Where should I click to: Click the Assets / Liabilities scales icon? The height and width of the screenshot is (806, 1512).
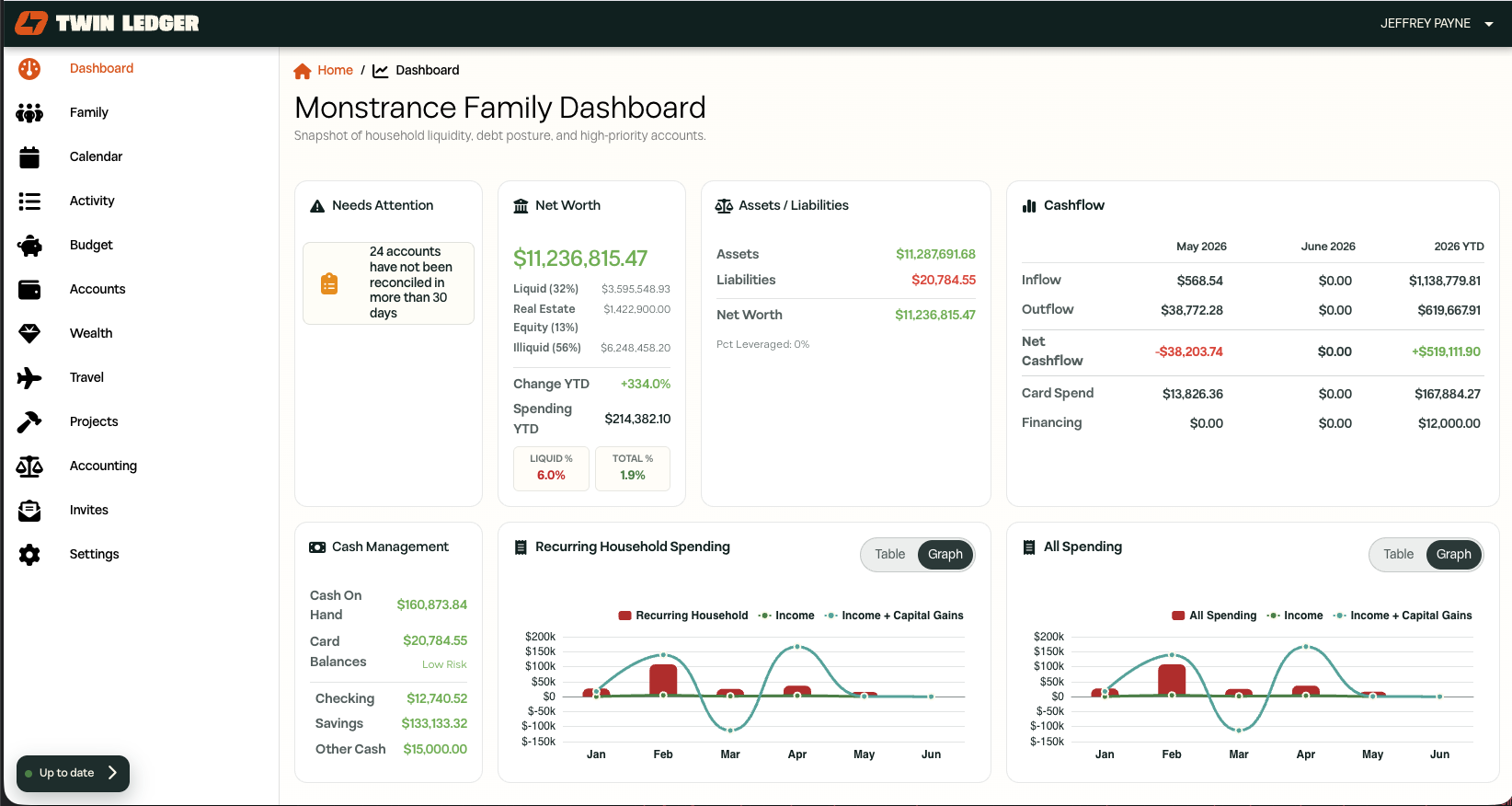pos(724,206)
